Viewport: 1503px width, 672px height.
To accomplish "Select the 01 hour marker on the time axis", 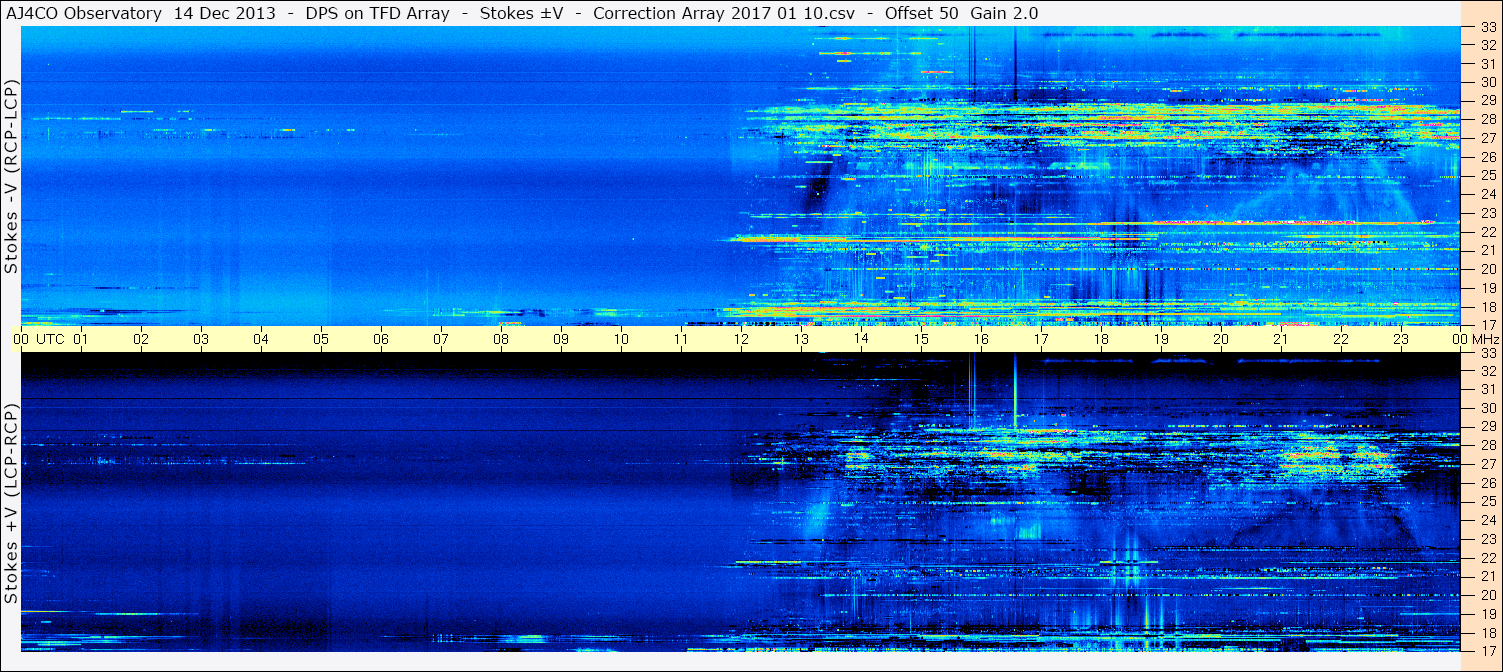I will (x=81, y=339).
